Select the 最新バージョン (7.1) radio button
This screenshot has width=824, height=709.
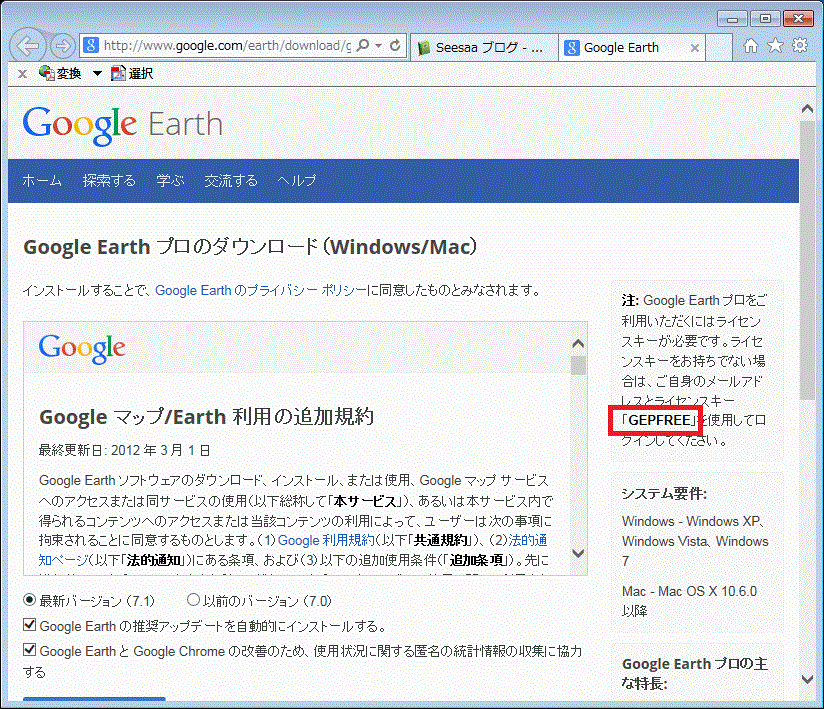point(29,601)
